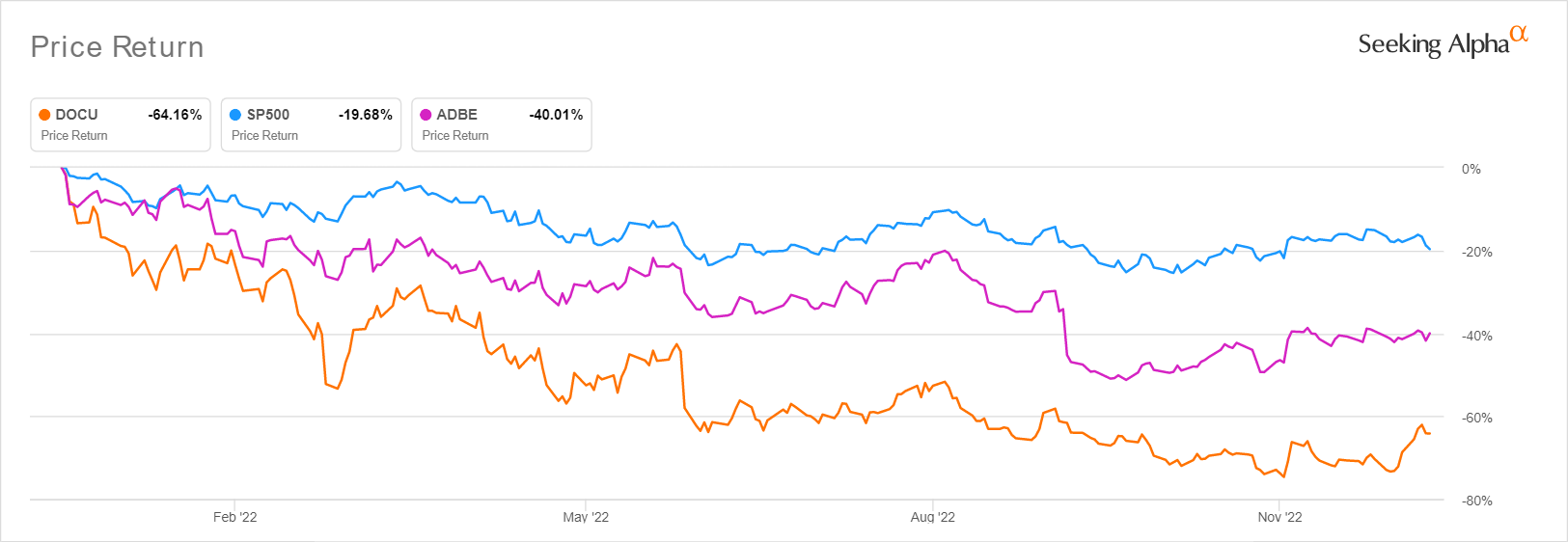Select the Feb '22 x-axis label

click(x=235, y=517)
